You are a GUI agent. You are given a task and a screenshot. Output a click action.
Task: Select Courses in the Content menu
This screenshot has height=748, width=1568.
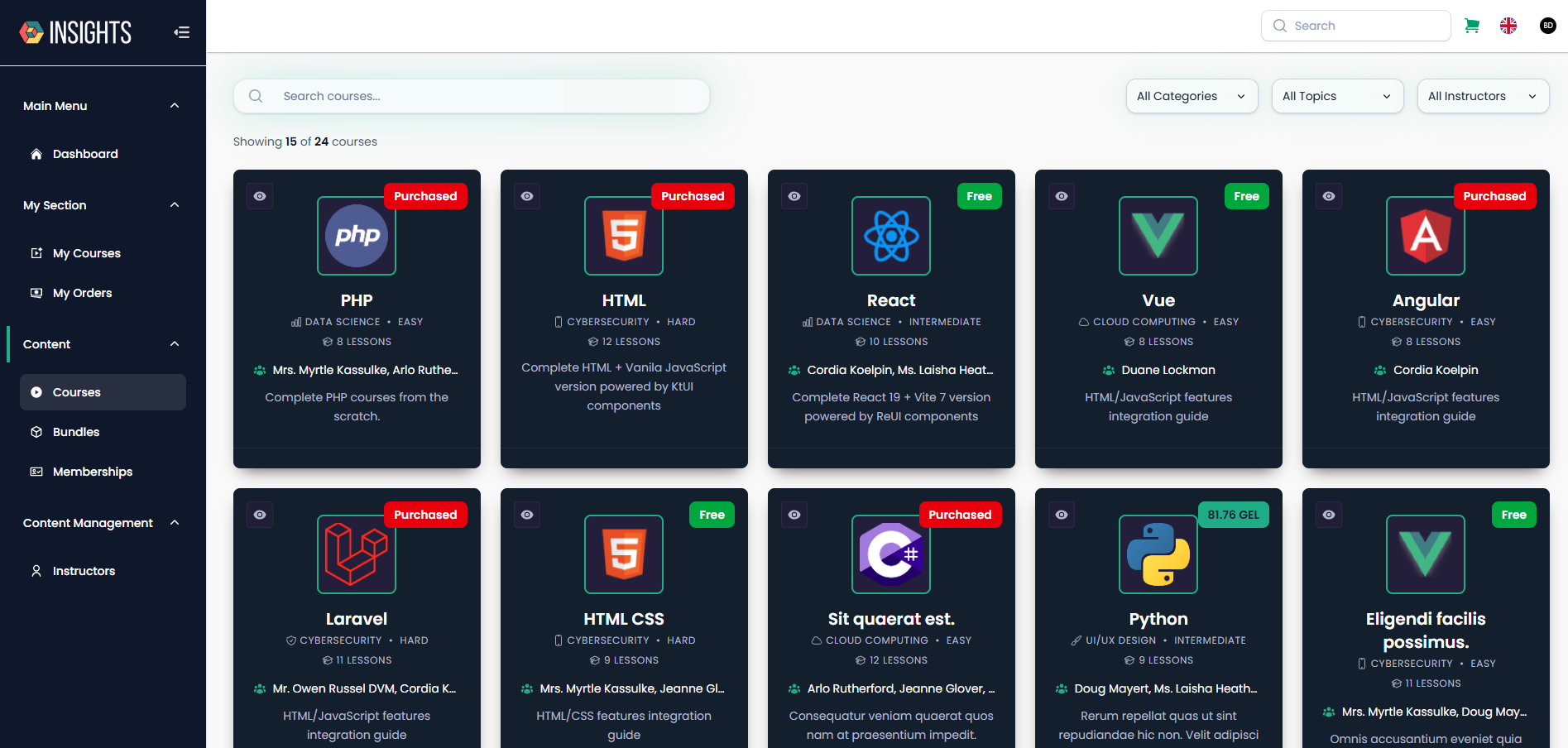pos(77,391)
